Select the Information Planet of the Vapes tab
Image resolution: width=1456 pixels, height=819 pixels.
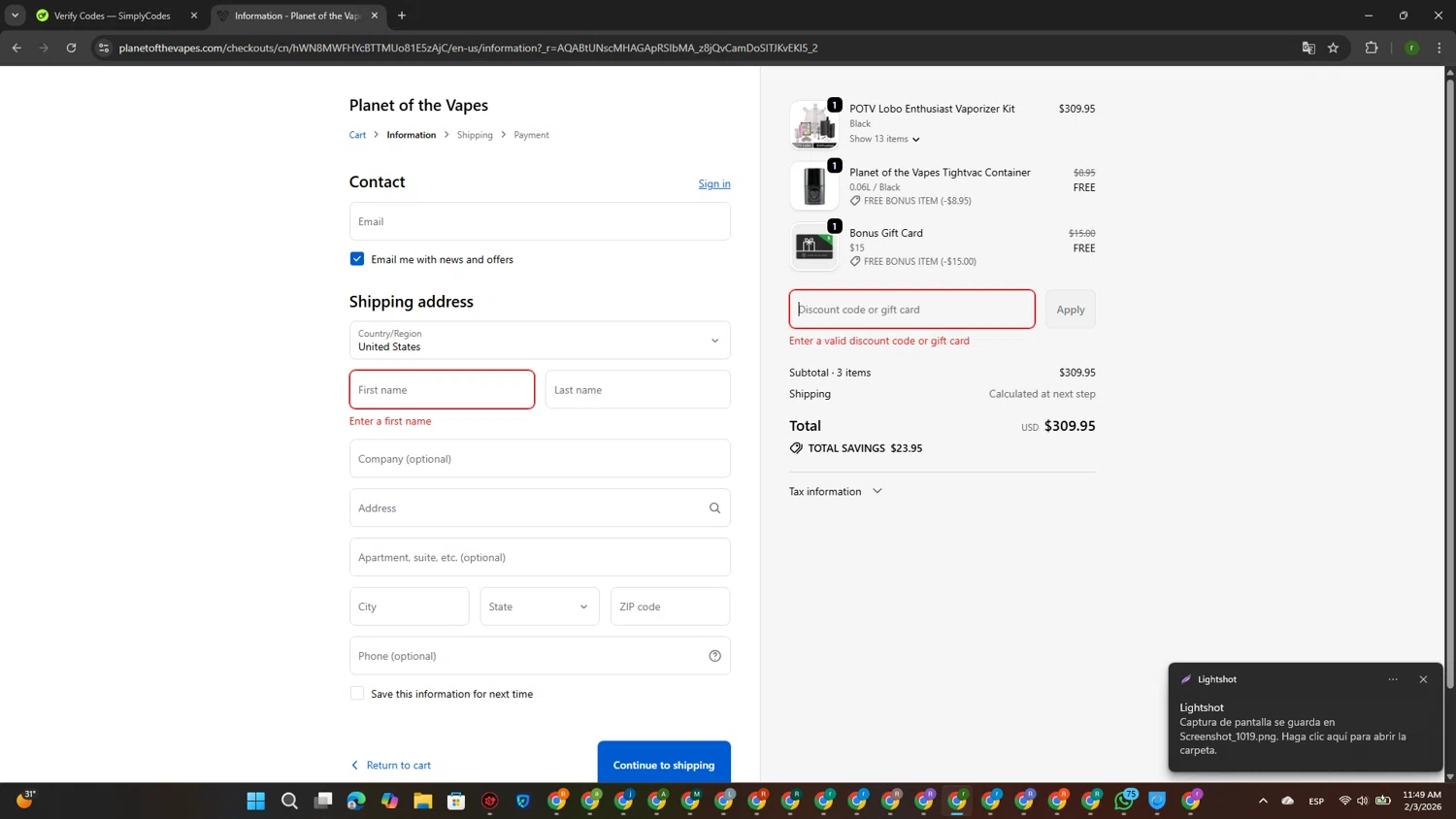click(x=296, y=16)
